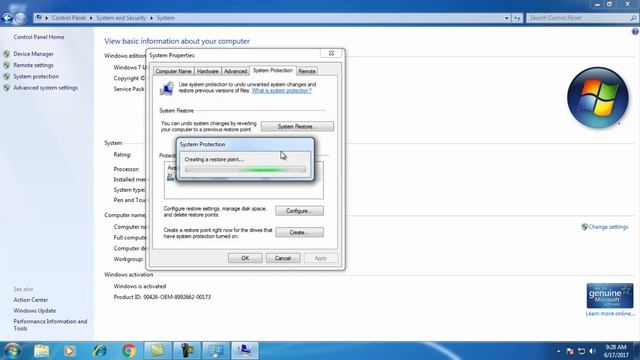Open Advanced system settings sidebar link

point(45,88)
